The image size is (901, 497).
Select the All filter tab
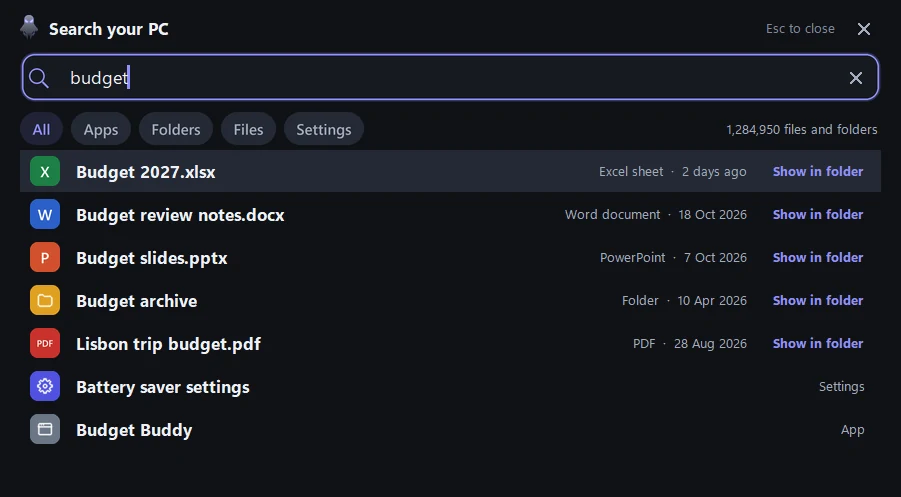41,129
